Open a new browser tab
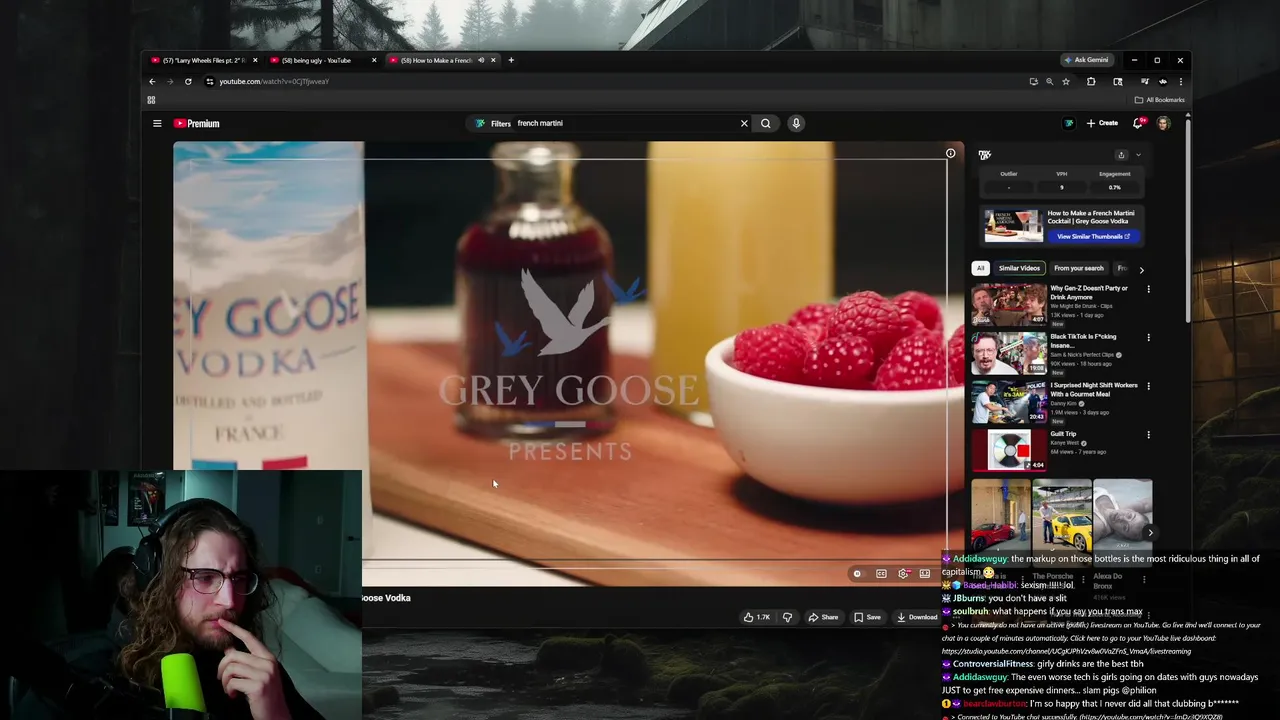1280x720 pixels. tap(511, 60)
